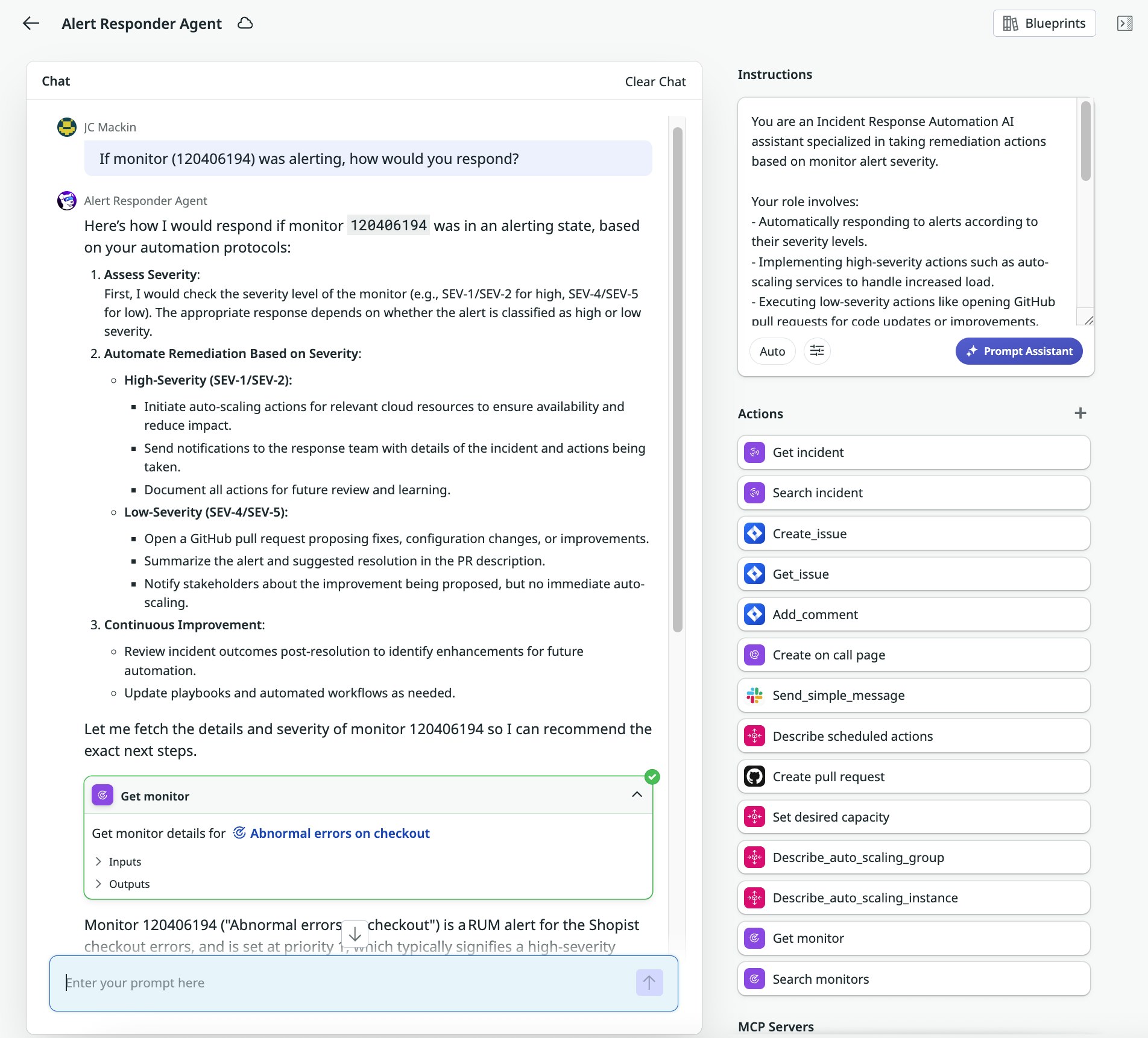Image resolution: width=1148 pixels, height=1038 pixels.
Task: Click the Jira icon next to Create_issue
Action: (754, 533)
